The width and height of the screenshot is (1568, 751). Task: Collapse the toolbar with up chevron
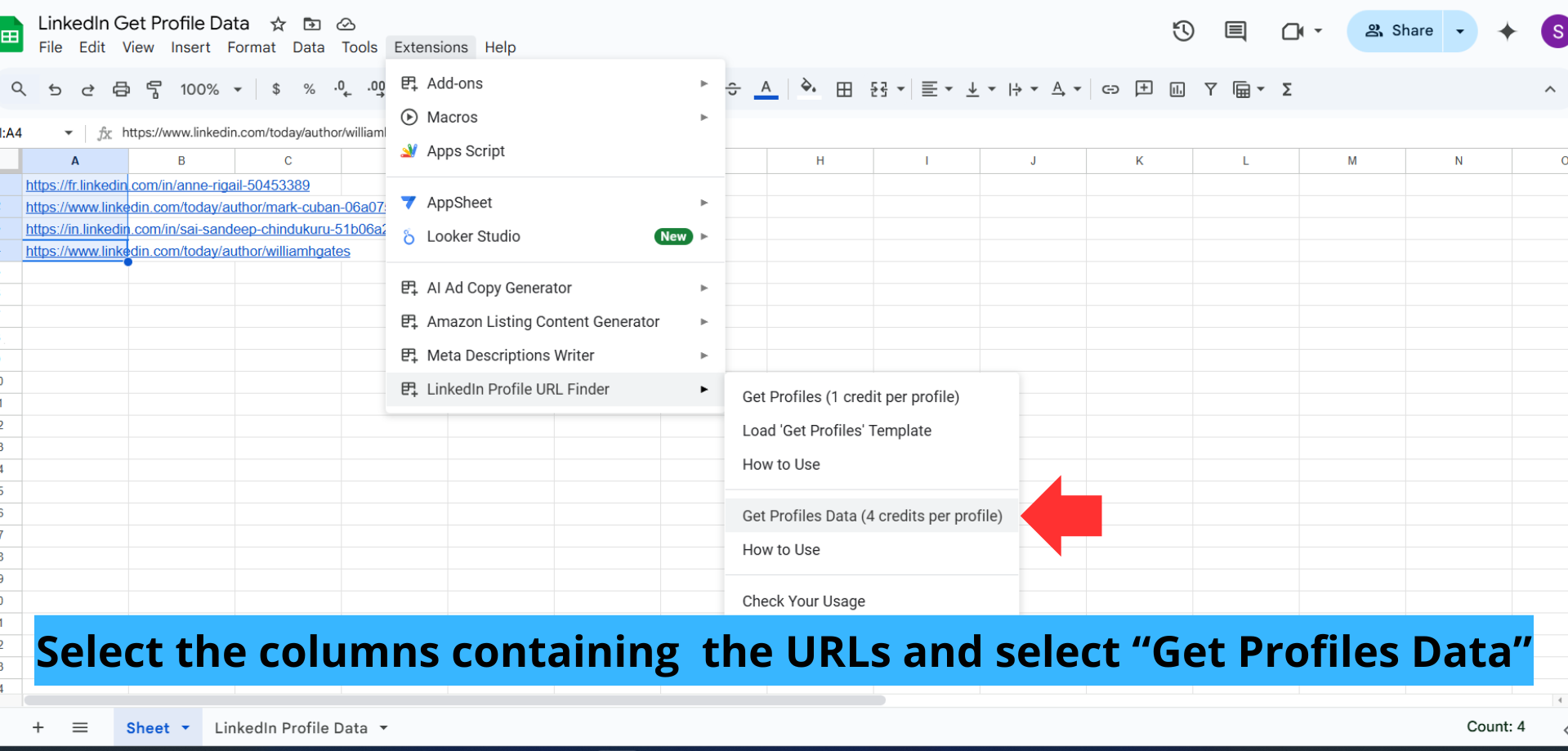(x=1550, y=89)
